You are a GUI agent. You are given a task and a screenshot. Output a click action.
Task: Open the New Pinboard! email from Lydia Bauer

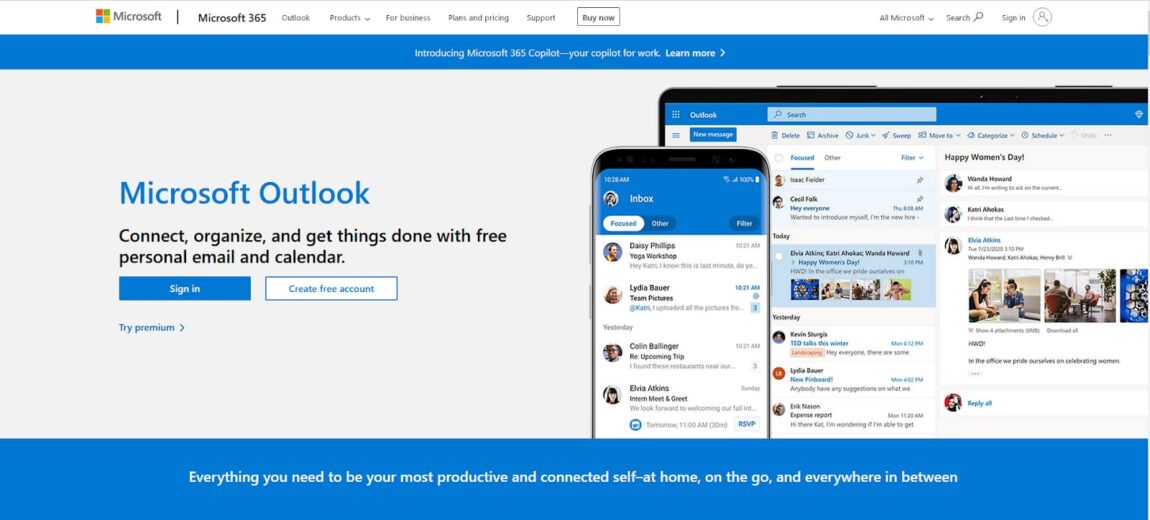(x=854, y=379)
